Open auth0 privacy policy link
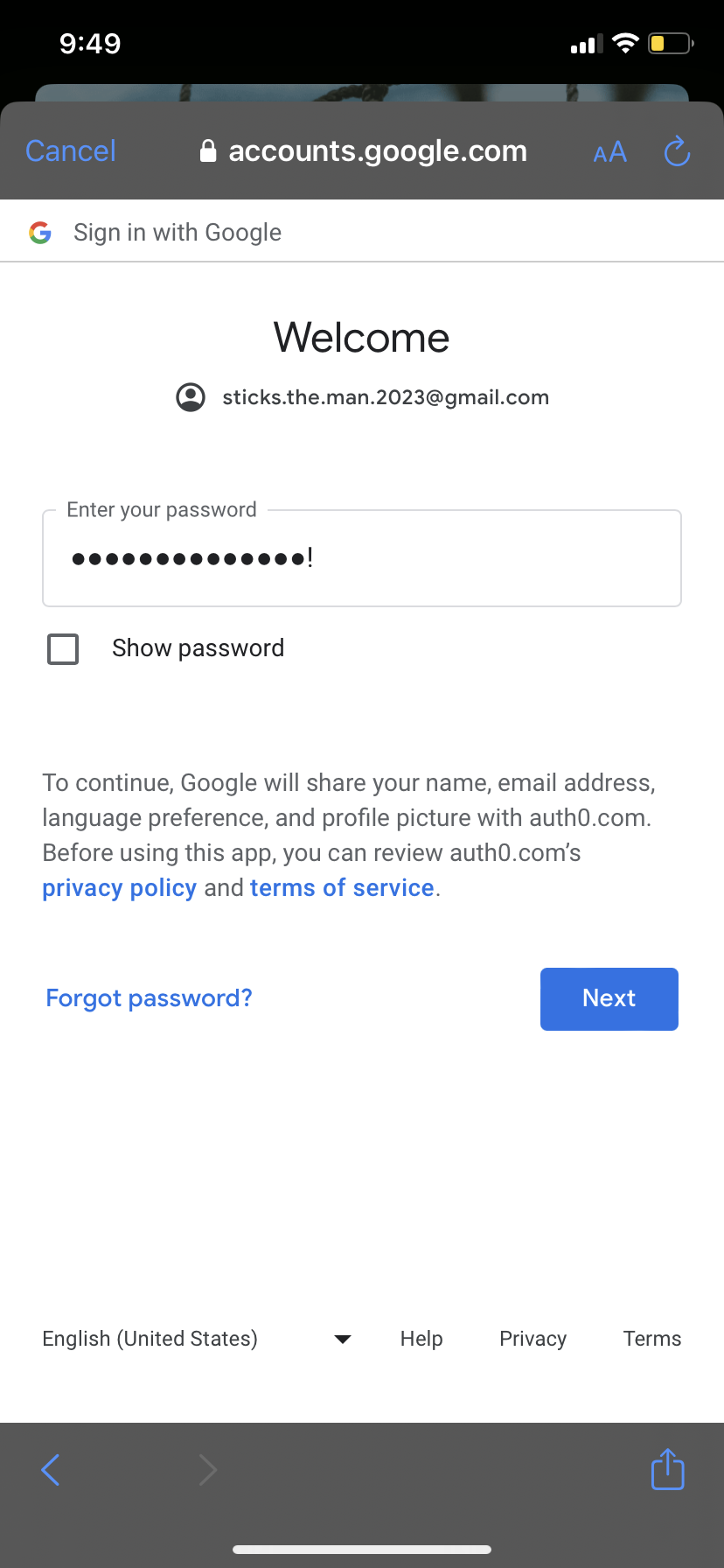Screen dimensions: 724x1568 [120, 888]
